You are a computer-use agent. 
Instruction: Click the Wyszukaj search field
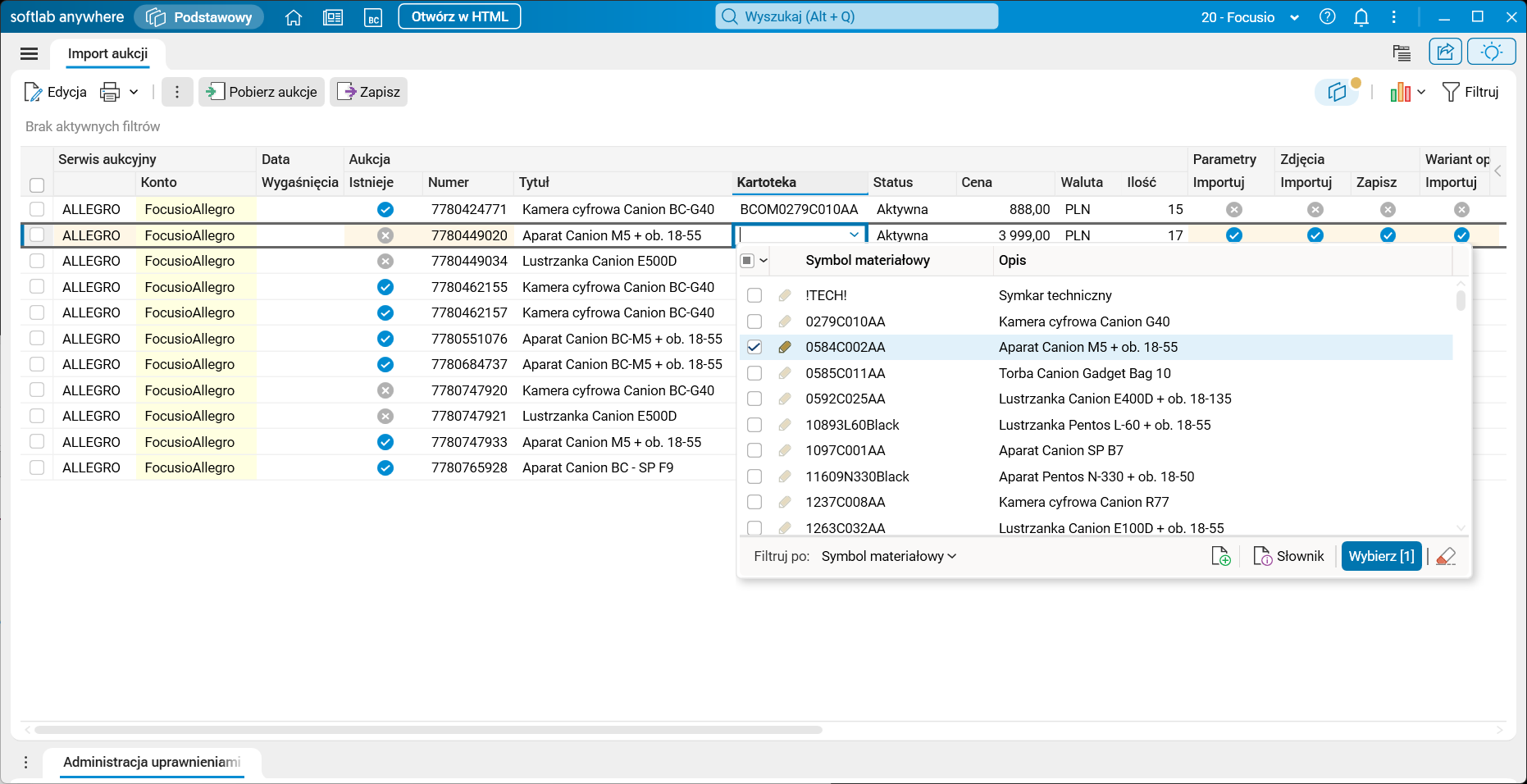click(856, 16)
